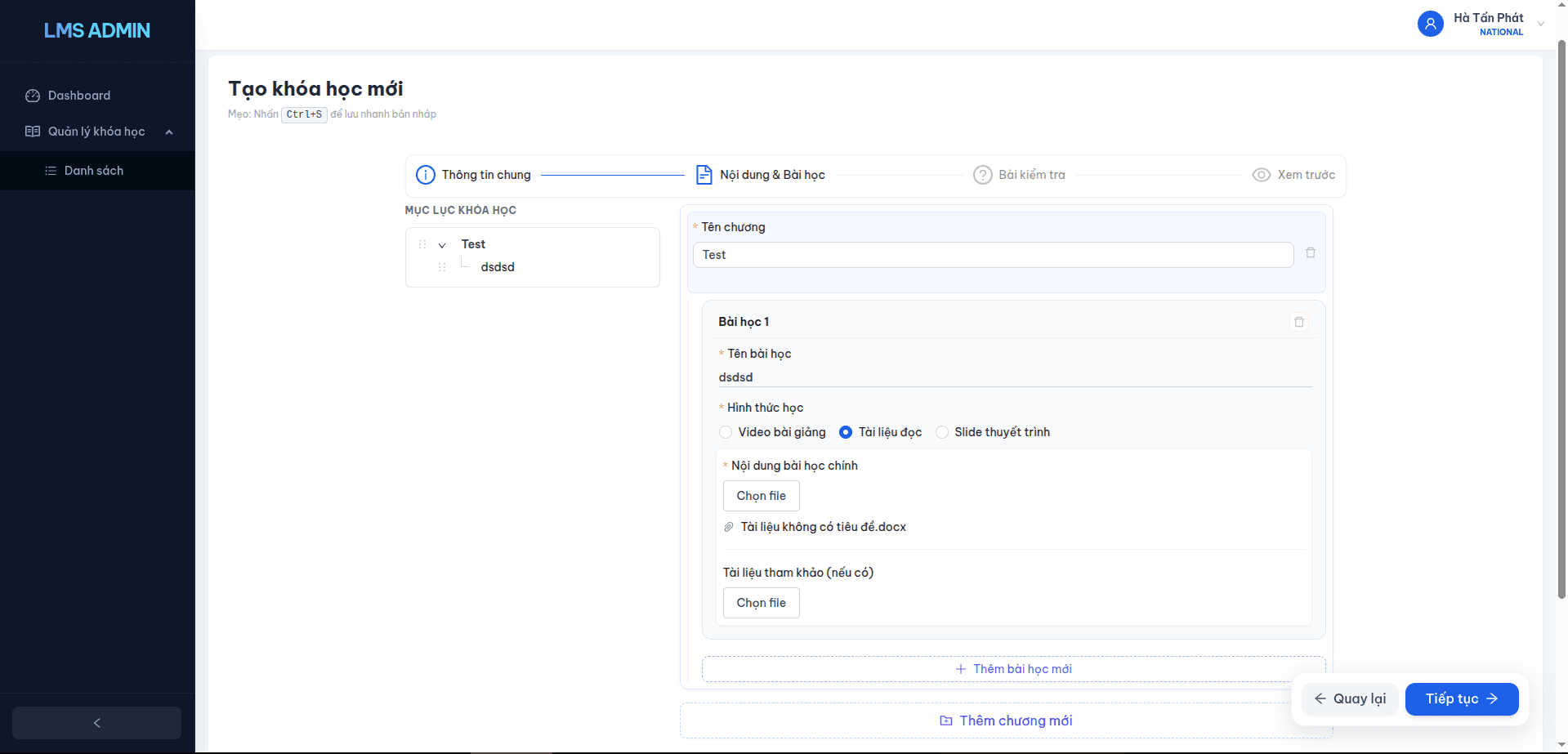Click the MỤC LỤC KHÓA HỌC heading
Image resolution: width=1568 pixels, height=754 pixels.
[x=461, y=210]
